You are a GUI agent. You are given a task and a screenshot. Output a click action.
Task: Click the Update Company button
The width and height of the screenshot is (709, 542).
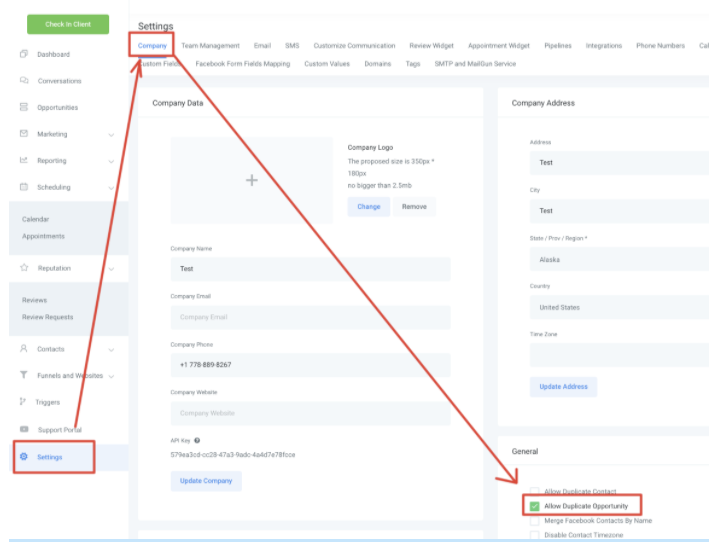[206, 481]
